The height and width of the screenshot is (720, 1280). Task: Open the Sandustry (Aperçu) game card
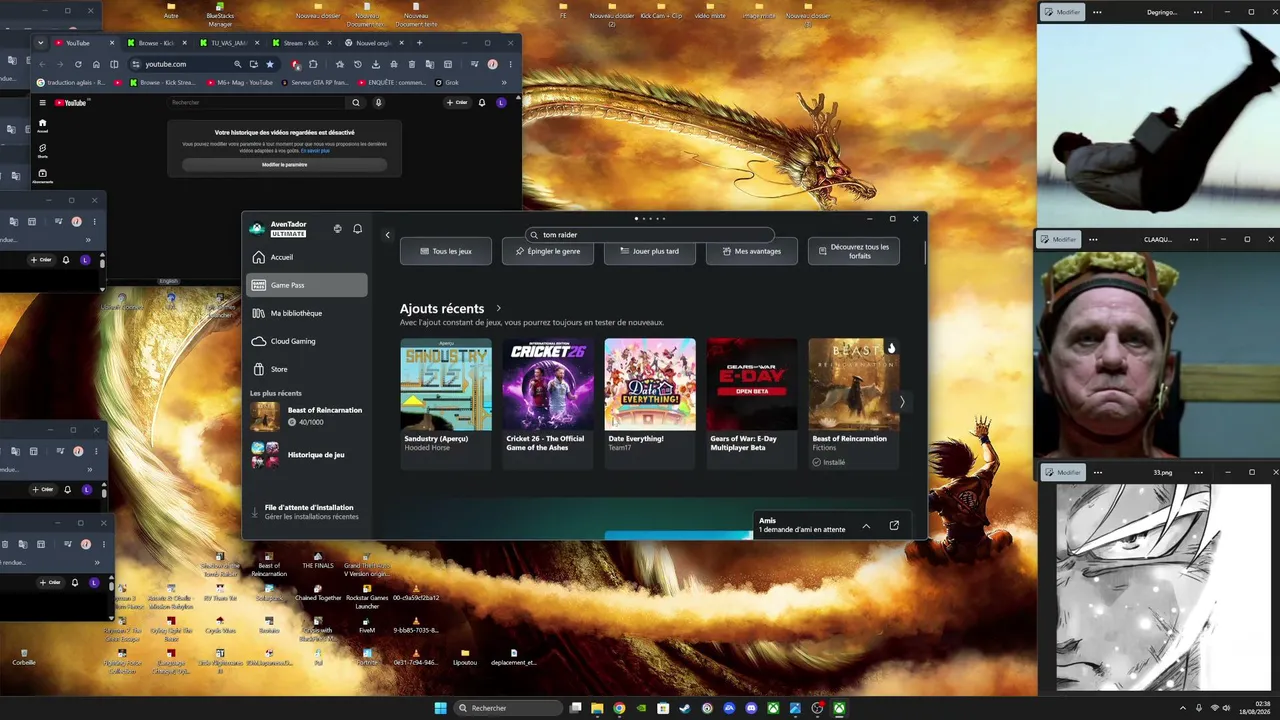pos(446,403)
